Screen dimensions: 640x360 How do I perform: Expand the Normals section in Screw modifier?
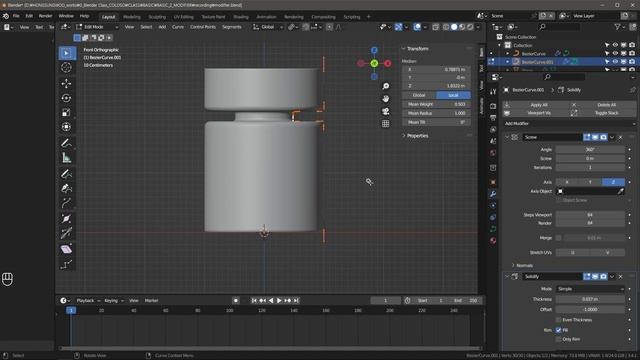coord(524,265)
